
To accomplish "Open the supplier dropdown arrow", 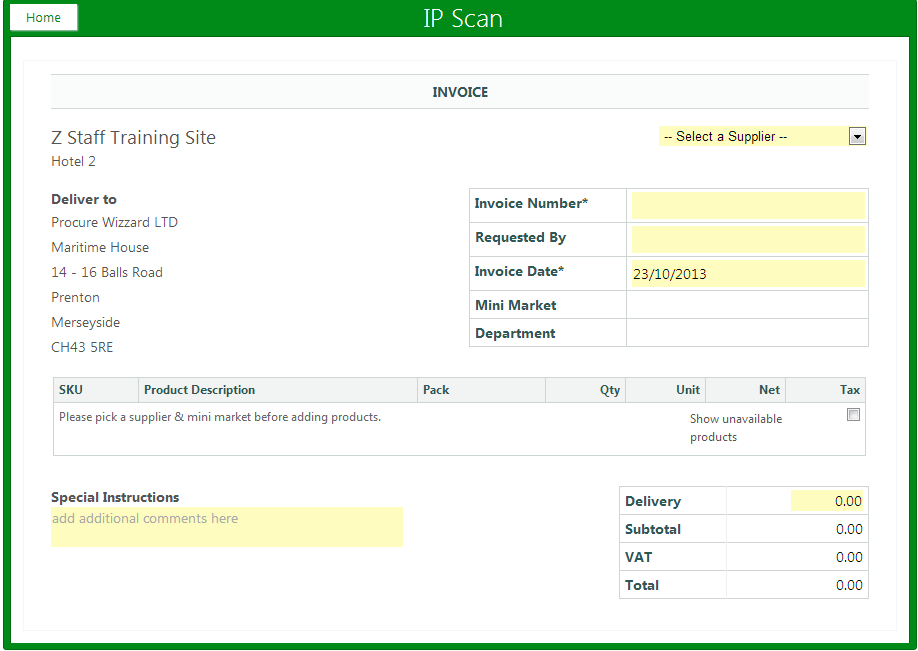I will [x=857, y=136].
